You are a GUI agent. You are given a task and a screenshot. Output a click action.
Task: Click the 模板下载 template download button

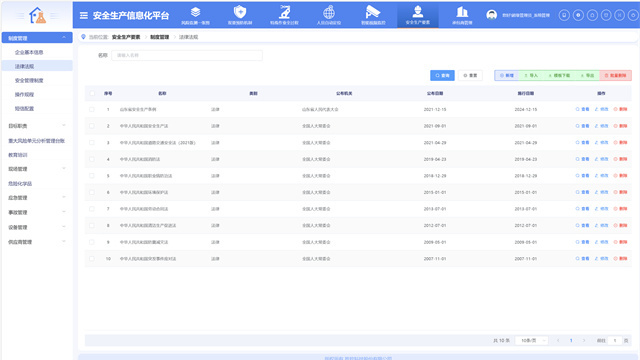click(559, 76)
